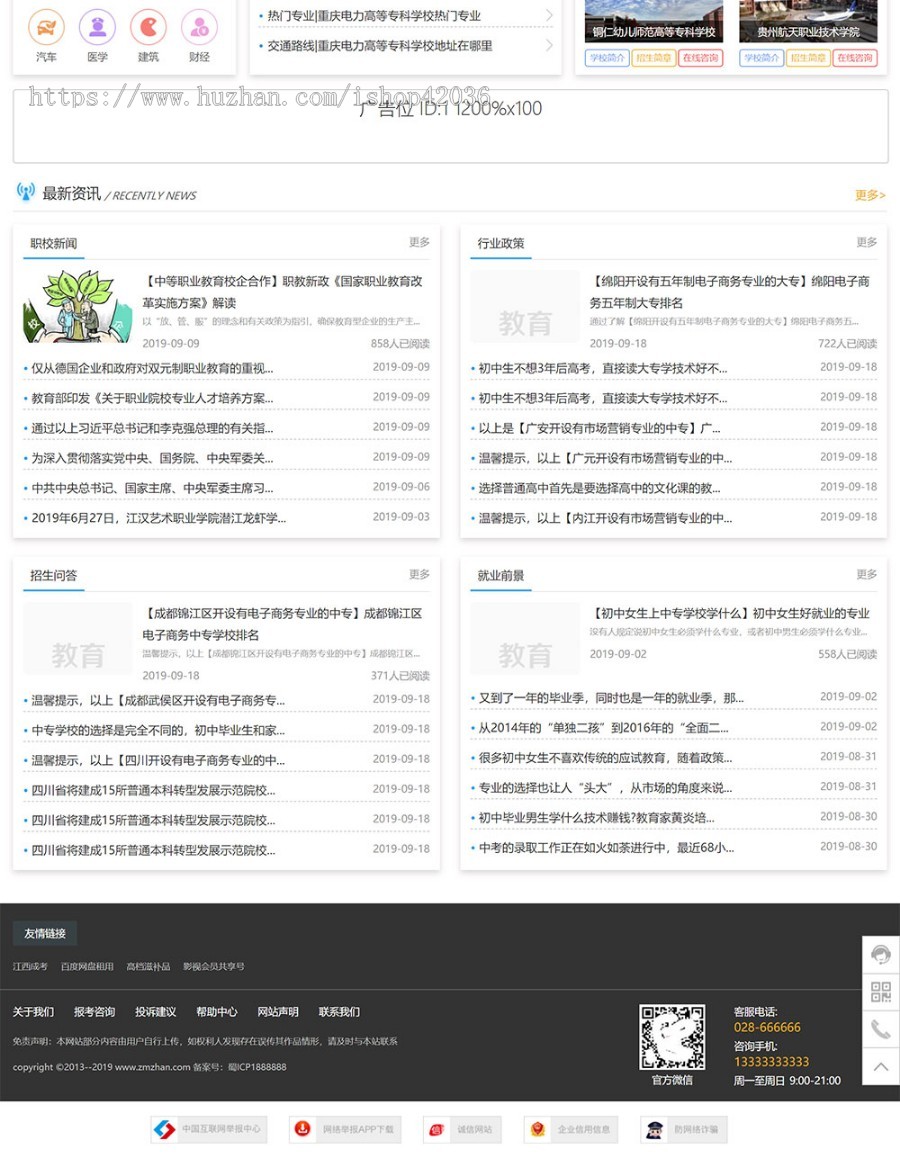Image resolution: width=900 pixels, height=1158 pixels.
Task: Expand the 热门专业 Chongqing electric school entry arrow
Action: click(x=549, y=15)
